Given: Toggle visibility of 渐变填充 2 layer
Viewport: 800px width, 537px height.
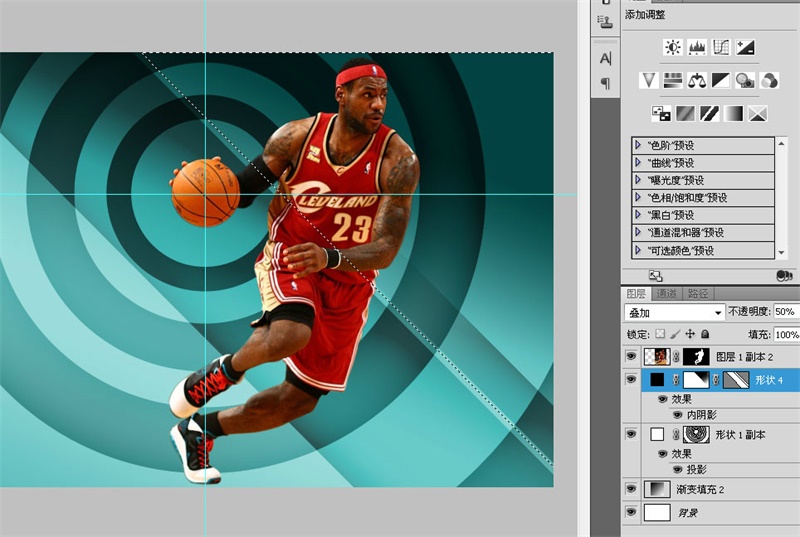Looking at the screenshot, I should pyautogui.click(x=630, y=489).
